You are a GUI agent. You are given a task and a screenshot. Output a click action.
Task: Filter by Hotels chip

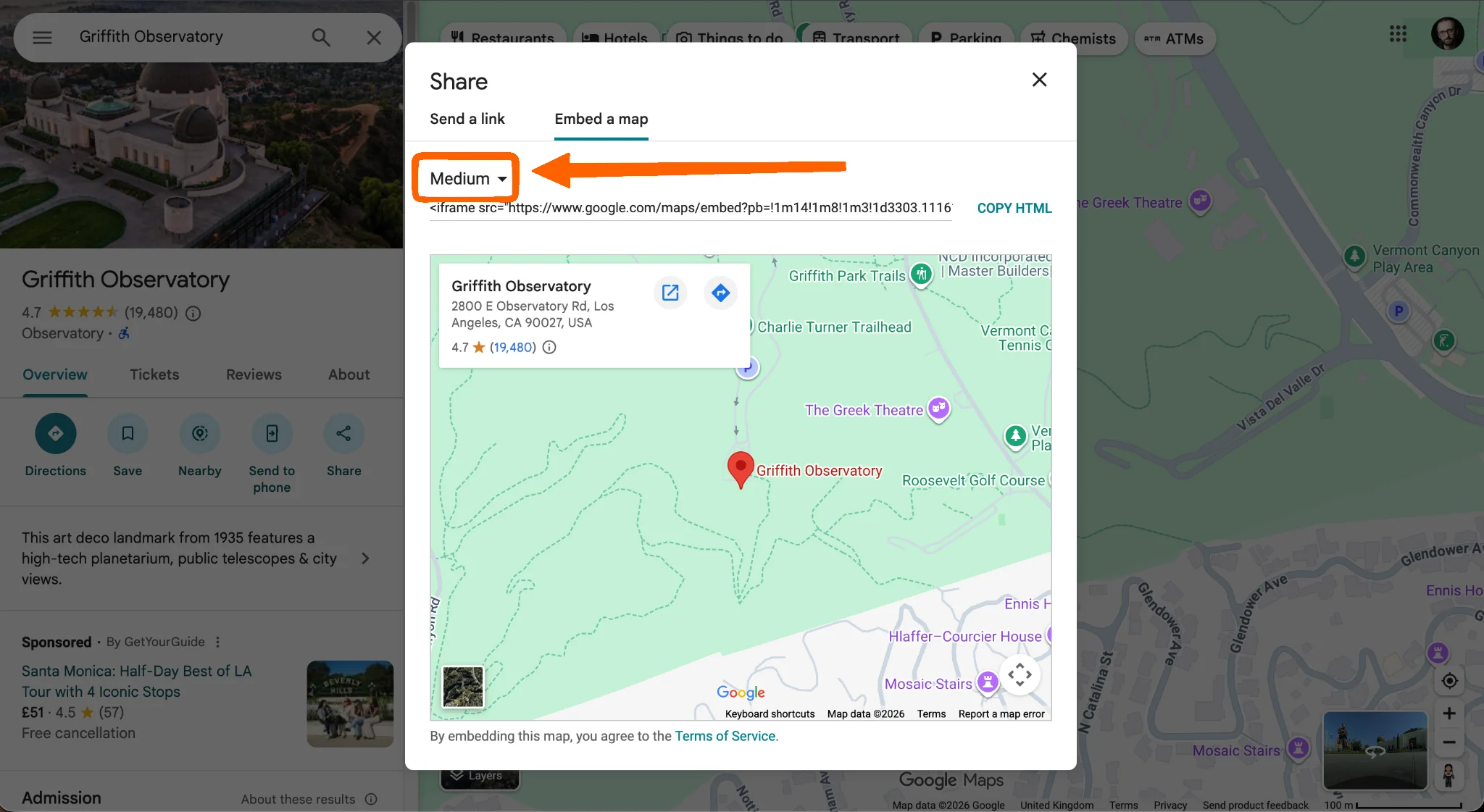point(614,38)
